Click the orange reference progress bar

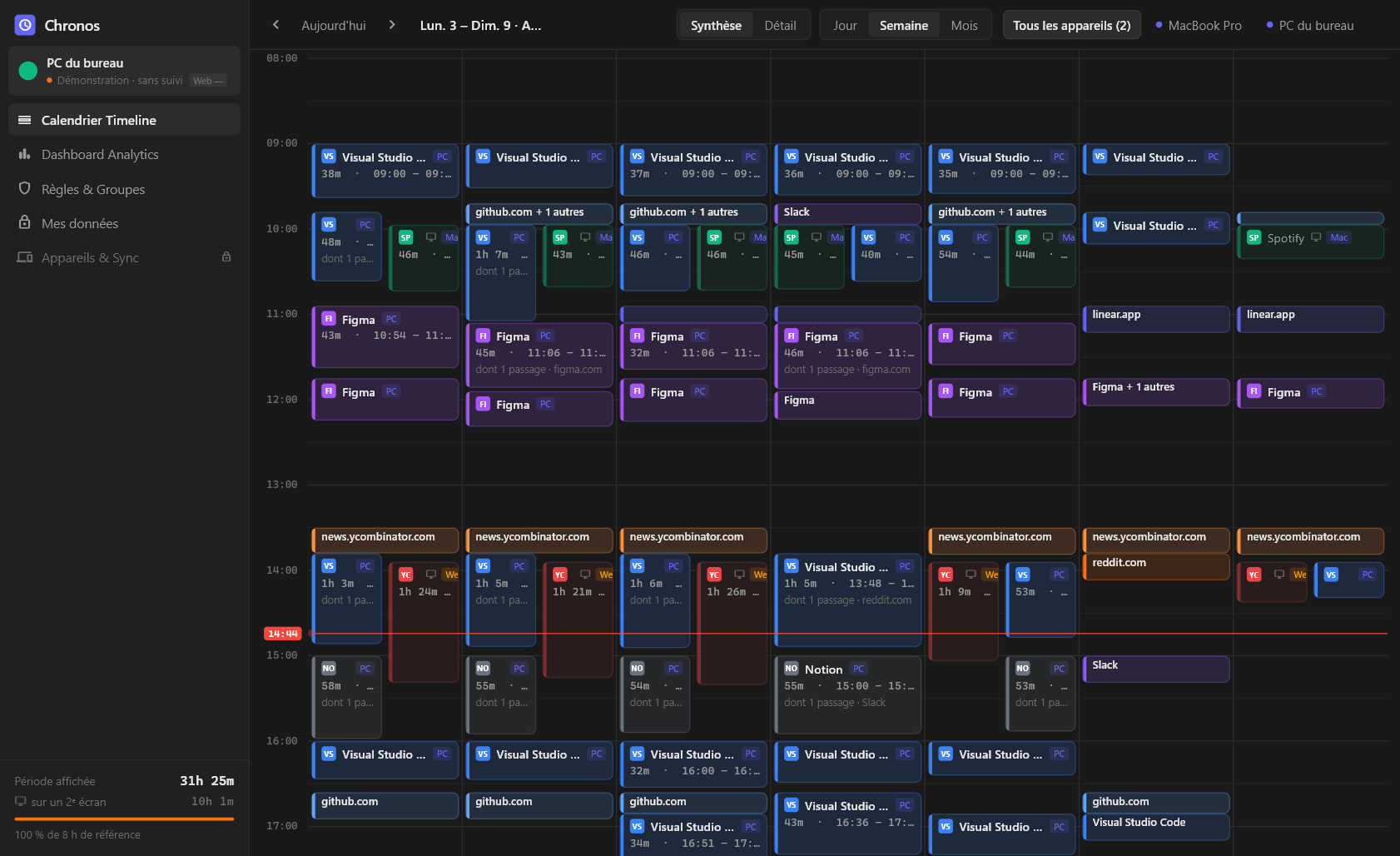point(124,819)
